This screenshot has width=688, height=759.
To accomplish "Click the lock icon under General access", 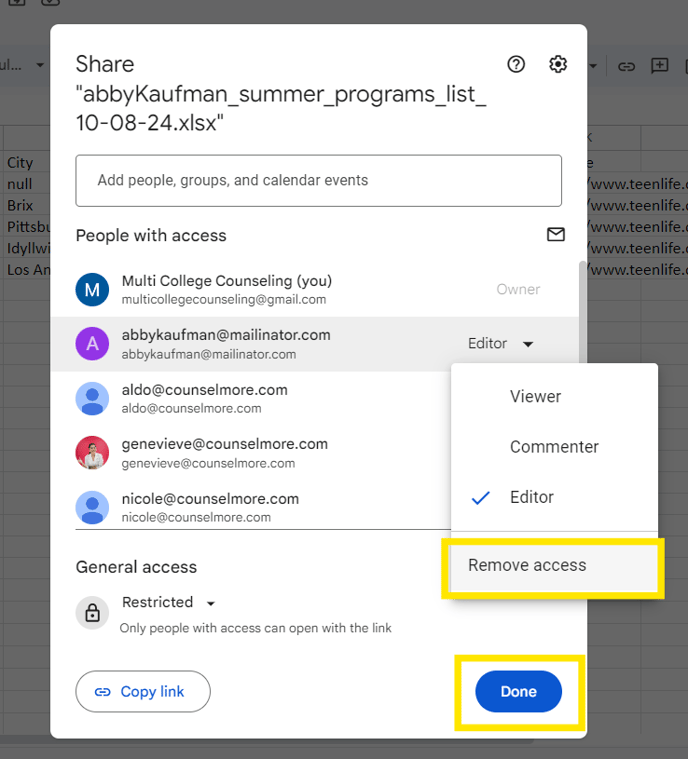I will click(x=92, y=613).
